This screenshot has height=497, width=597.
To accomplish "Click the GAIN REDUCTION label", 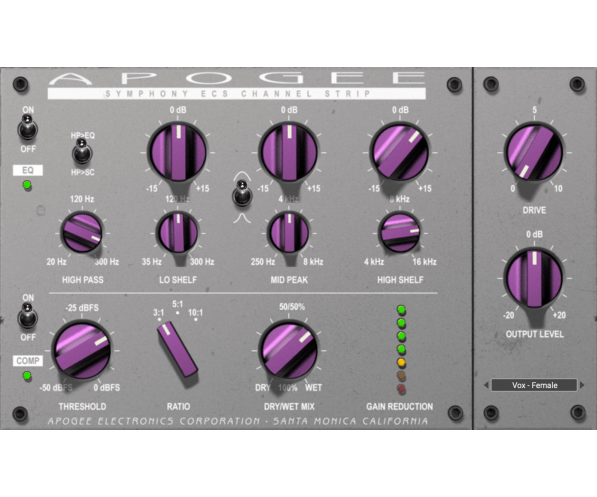I will click(x=399, y=406).
